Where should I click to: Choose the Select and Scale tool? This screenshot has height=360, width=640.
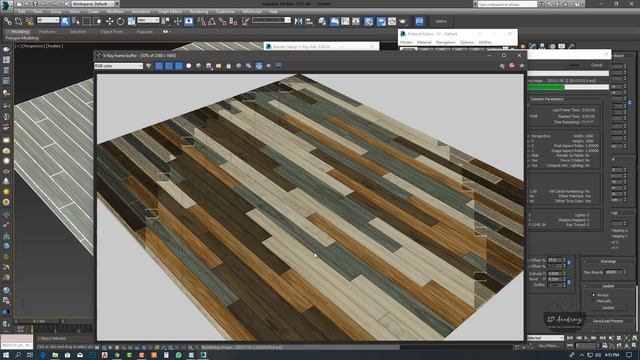(x=131, y=21)
